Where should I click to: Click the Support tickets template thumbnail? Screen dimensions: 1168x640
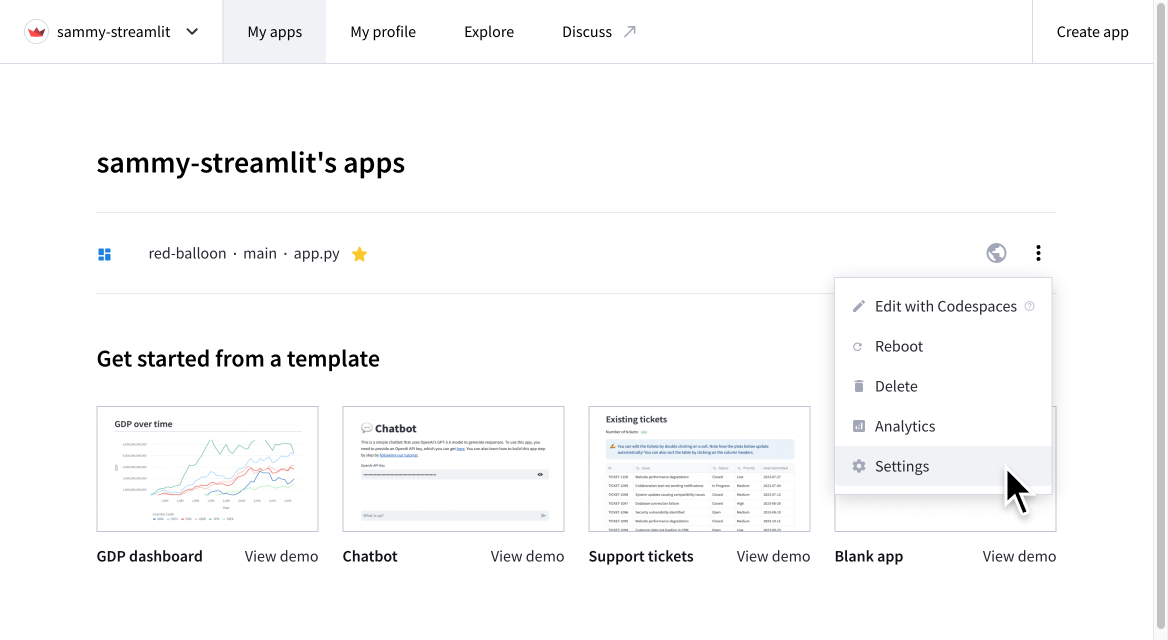[698, 468]
